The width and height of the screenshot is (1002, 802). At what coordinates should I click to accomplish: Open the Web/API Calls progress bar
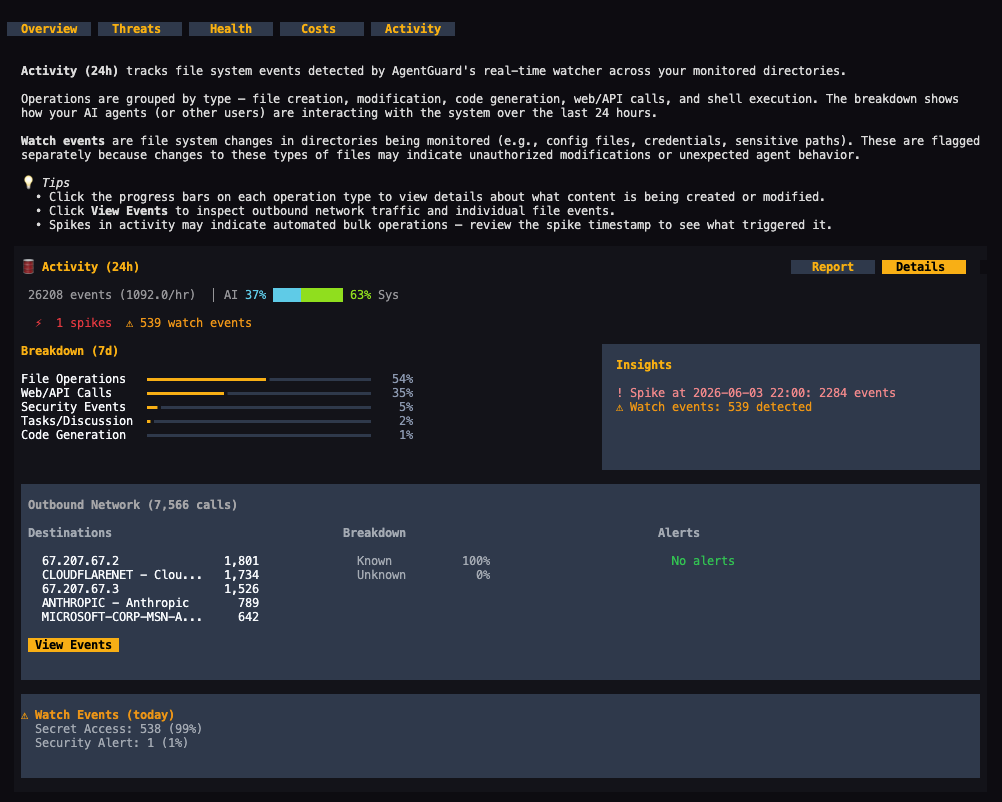(259, 393)
